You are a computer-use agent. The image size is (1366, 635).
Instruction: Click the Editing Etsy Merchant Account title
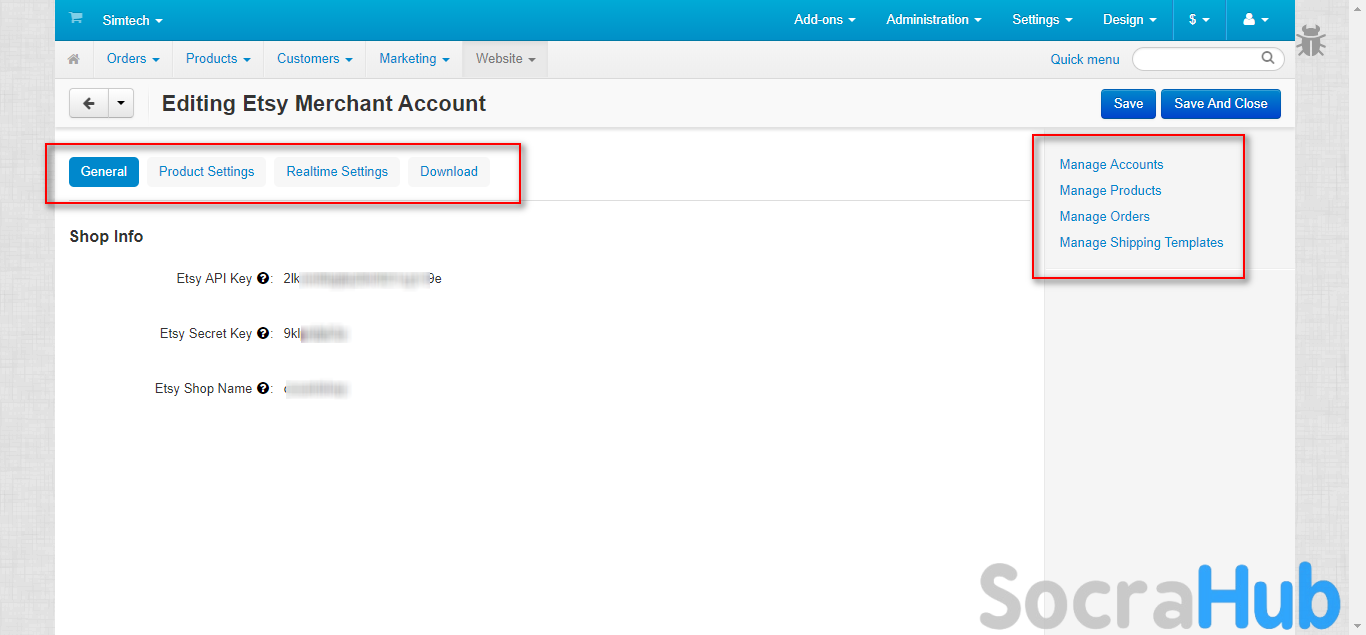click(324, 104)
